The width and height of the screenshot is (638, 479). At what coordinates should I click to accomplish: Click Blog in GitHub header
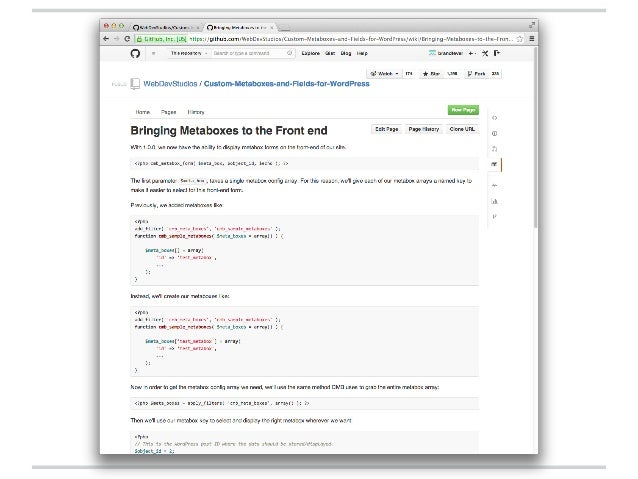point(346,53)
